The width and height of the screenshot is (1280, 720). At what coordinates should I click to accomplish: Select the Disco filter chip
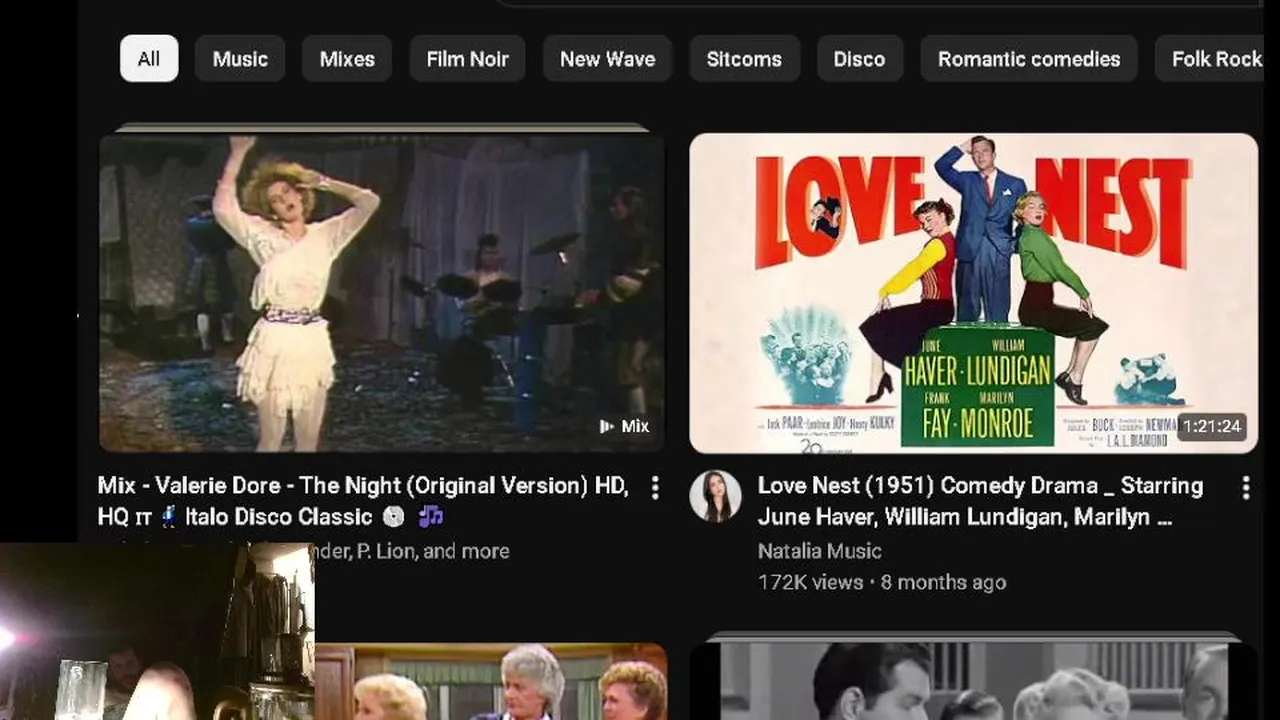coord(859,59)
